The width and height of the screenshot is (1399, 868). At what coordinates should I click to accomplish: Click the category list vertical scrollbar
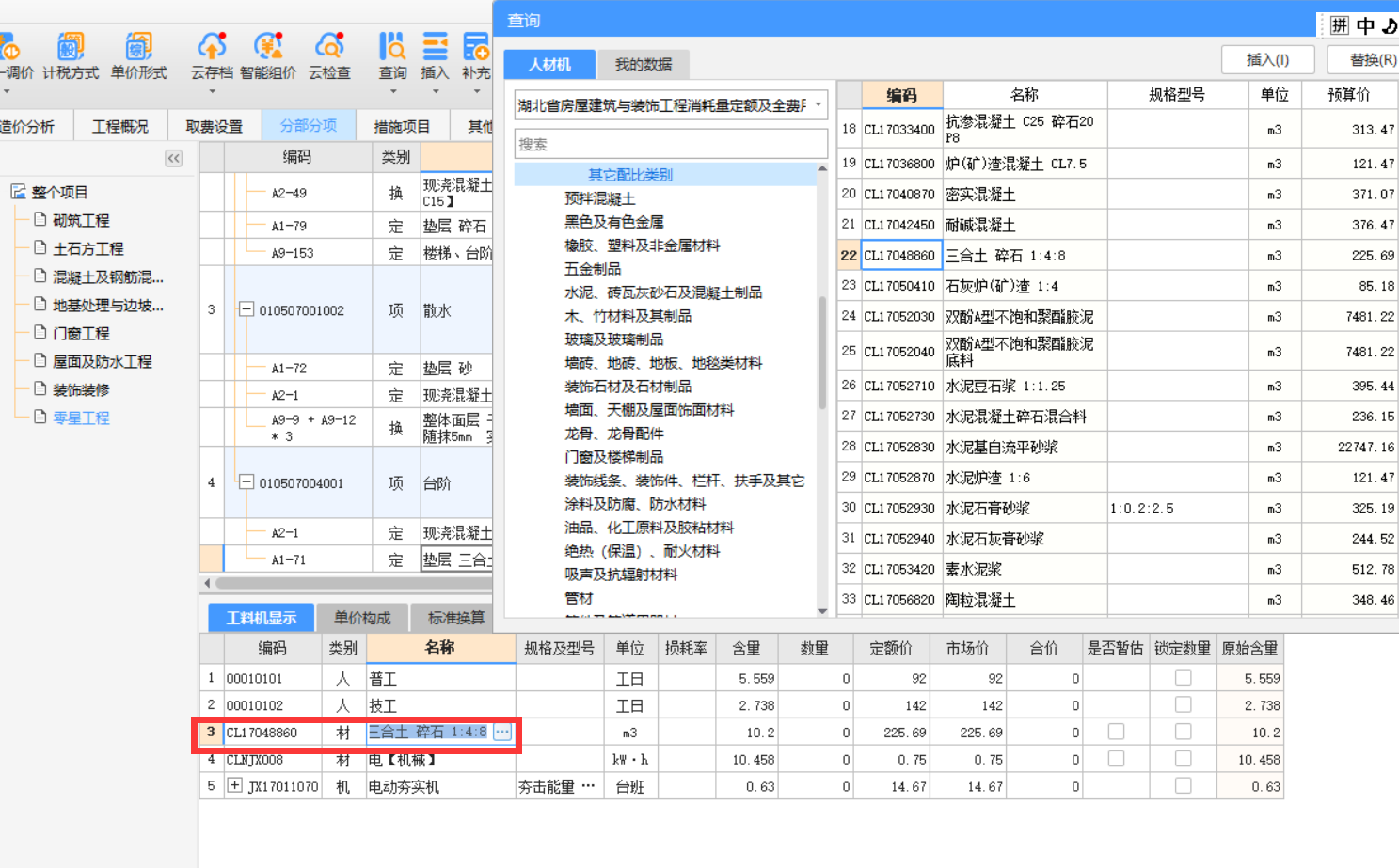click(x=822, y=353)
